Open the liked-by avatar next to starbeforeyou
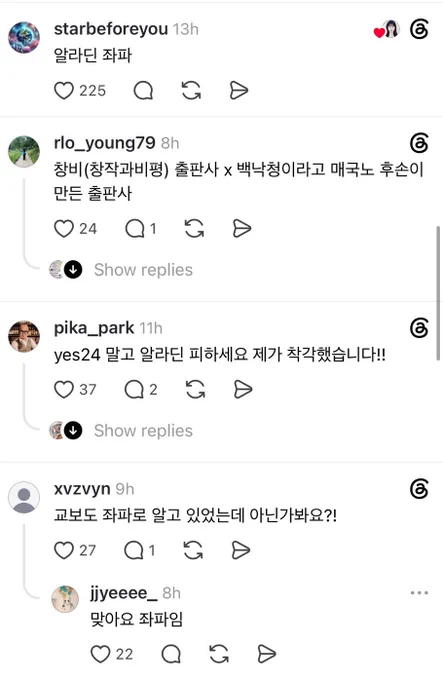This screenshot has width=443, height=680. (391, 29)
